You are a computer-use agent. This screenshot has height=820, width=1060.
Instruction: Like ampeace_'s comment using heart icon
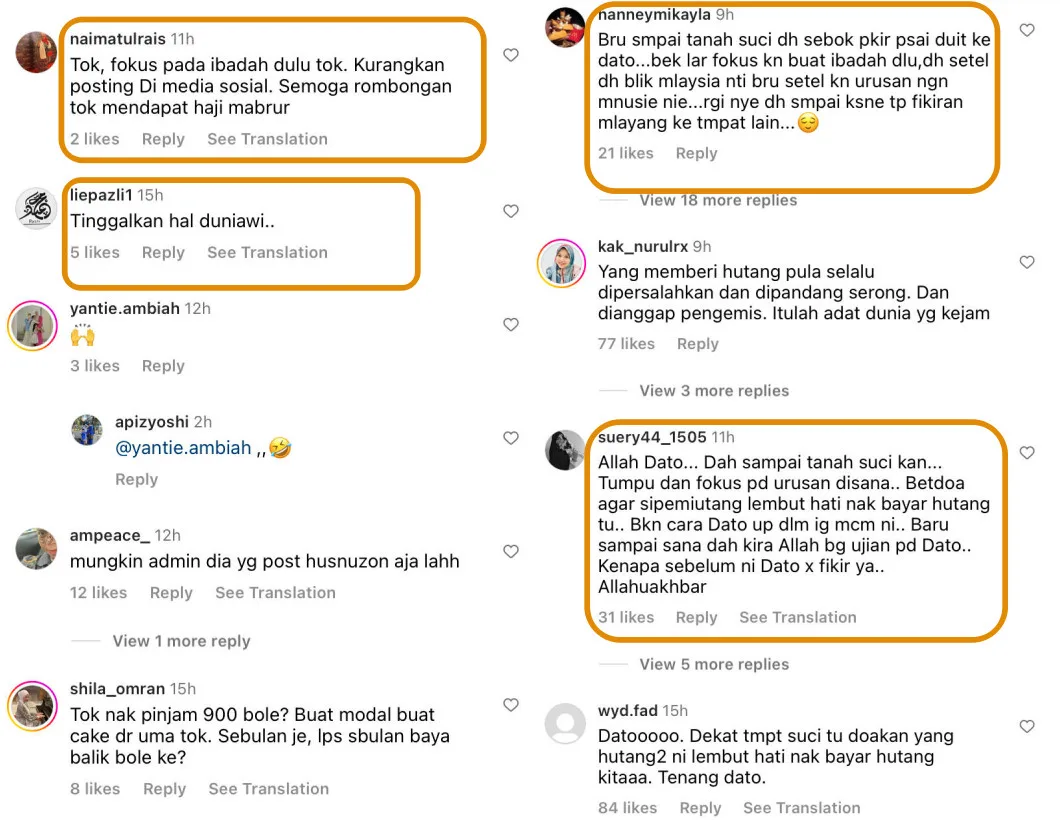click(x=511, y=552)
